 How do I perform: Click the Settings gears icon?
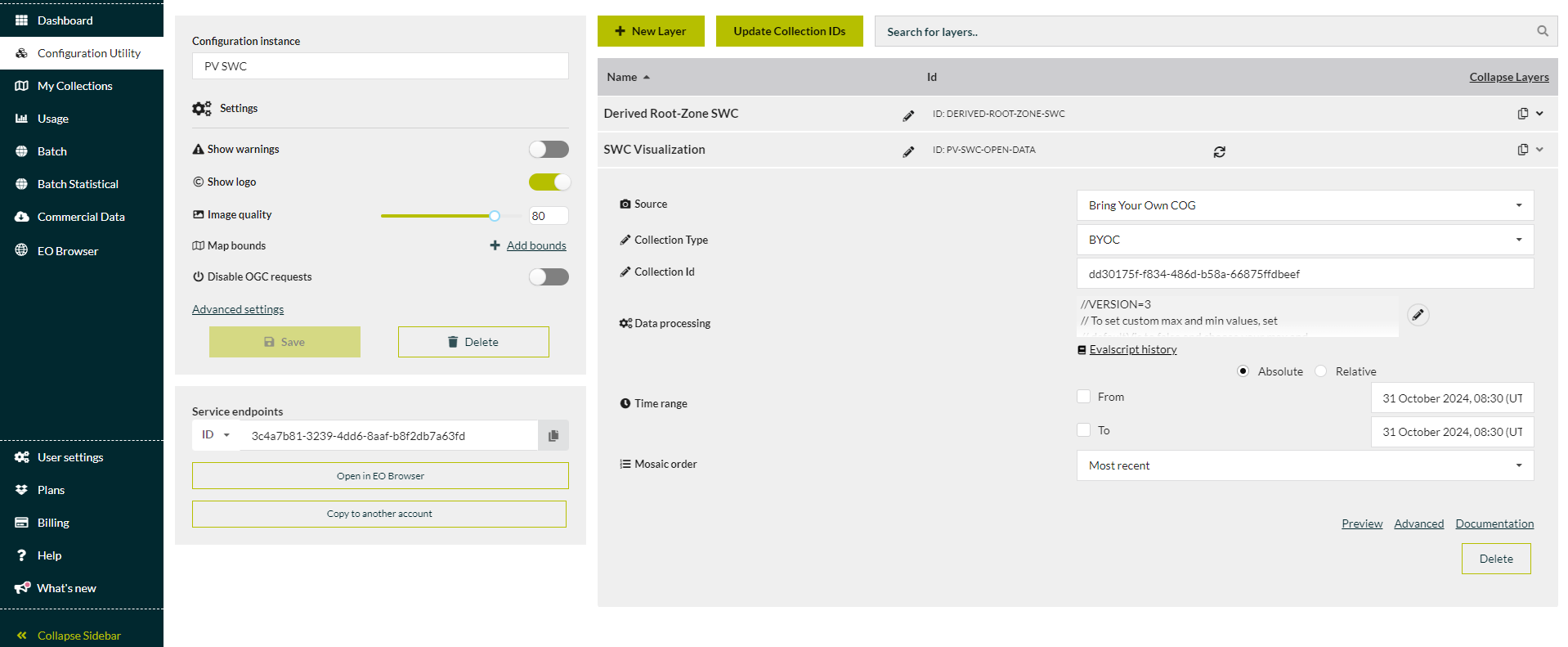tap(202, 108)
